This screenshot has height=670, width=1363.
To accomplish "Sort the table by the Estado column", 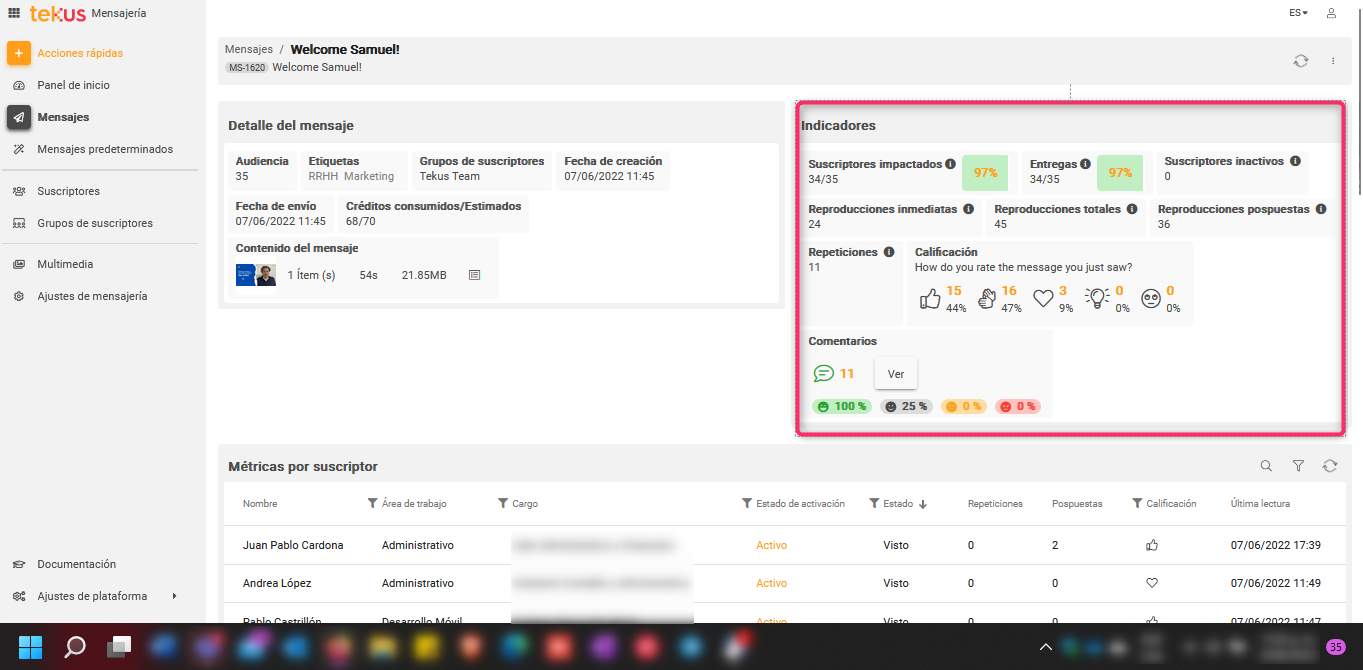I will (922, 504).
